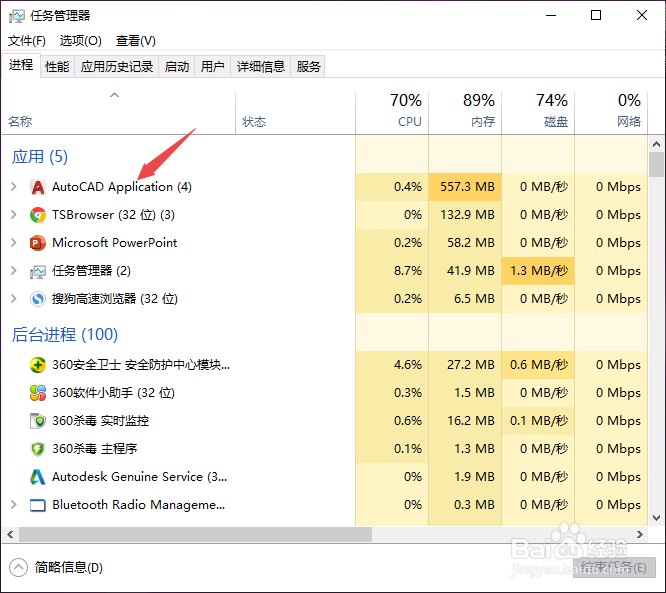Select the AutoCAD Application (4) row name
This screenshot has width=666, height=593.
[122, 187]
